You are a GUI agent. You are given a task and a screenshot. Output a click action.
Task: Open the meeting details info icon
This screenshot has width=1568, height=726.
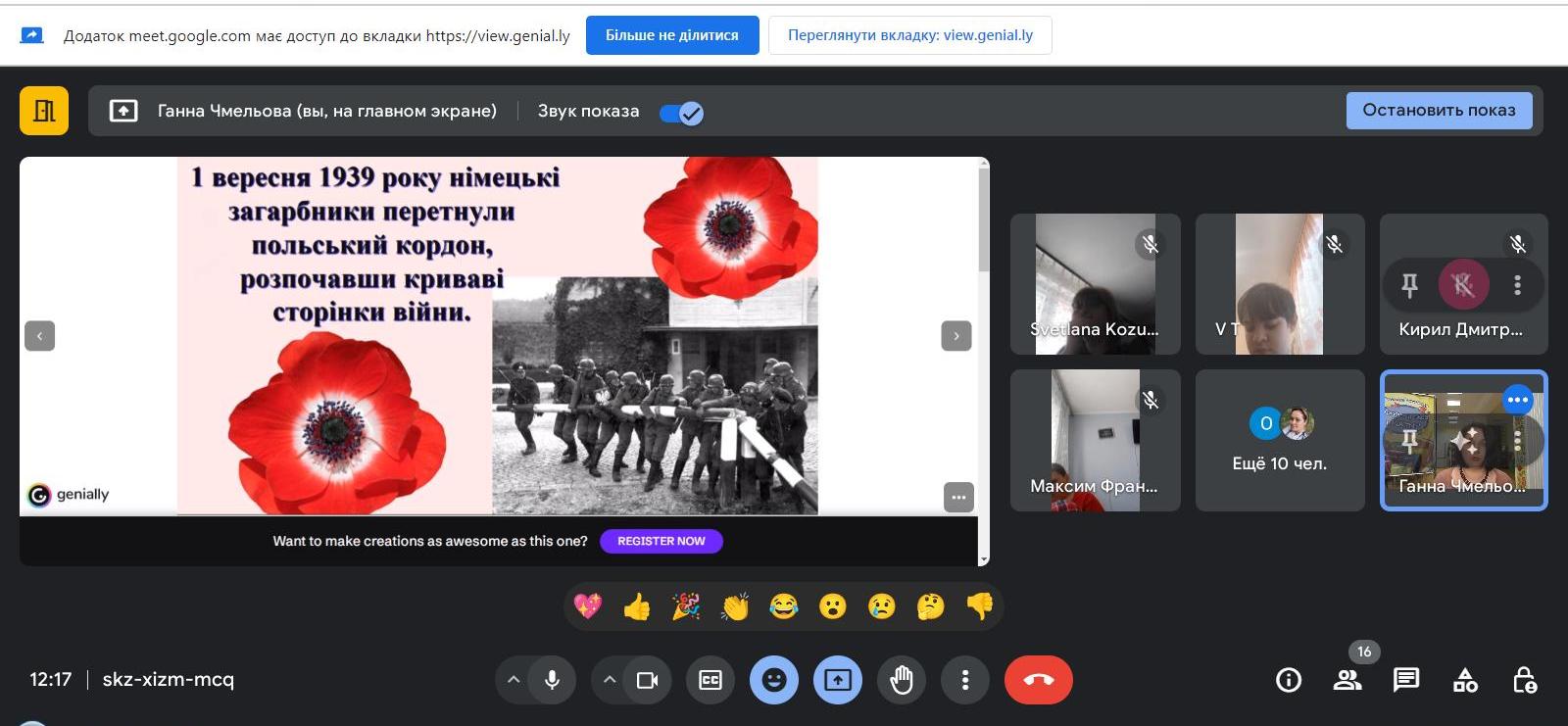click(1289, 680)
